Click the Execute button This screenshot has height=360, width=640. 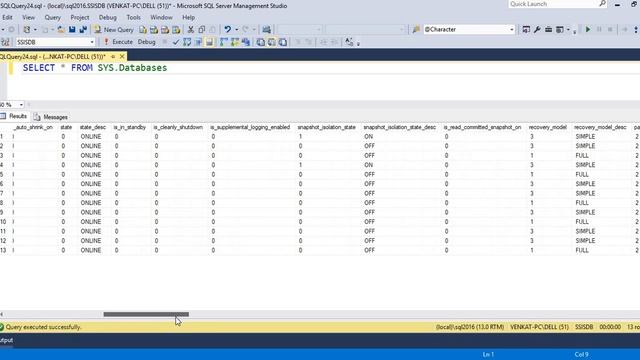(118, 42)
